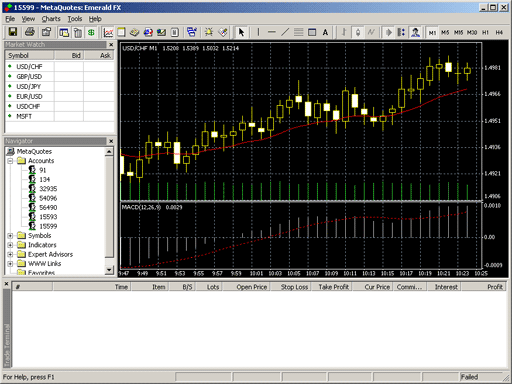Switch chart to H4 timeframe
512x384 pixels.
pos(499,33)
